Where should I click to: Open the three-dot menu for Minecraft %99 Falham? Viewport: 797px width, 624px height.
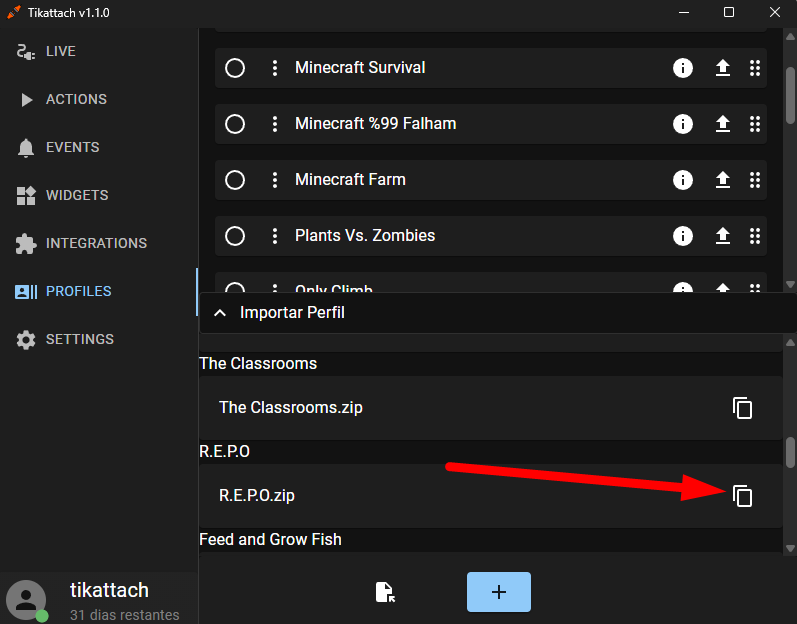tap(274, 124)
